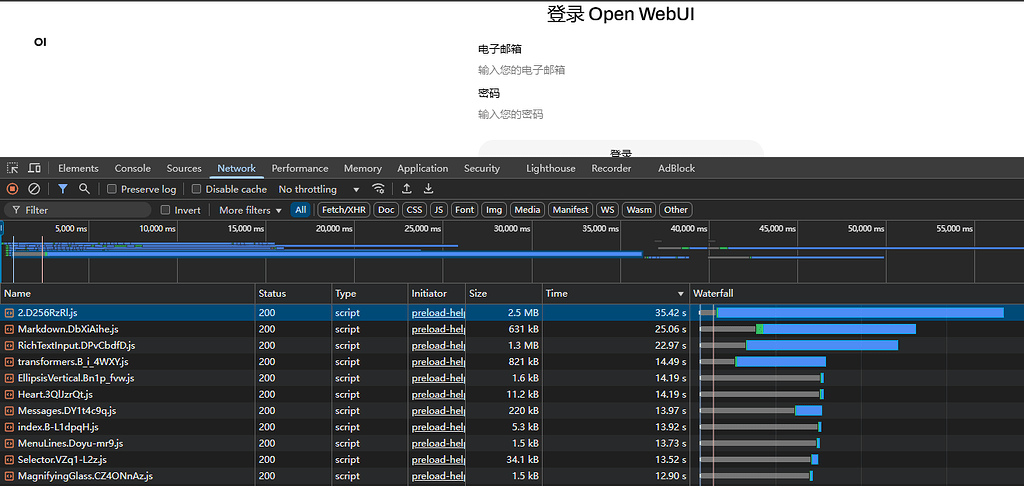The height and width of the screenshot is (486, 1024).
Task: Click the script icon beside Heart.3QlJzrQt.js
Action: click(9, 395)
